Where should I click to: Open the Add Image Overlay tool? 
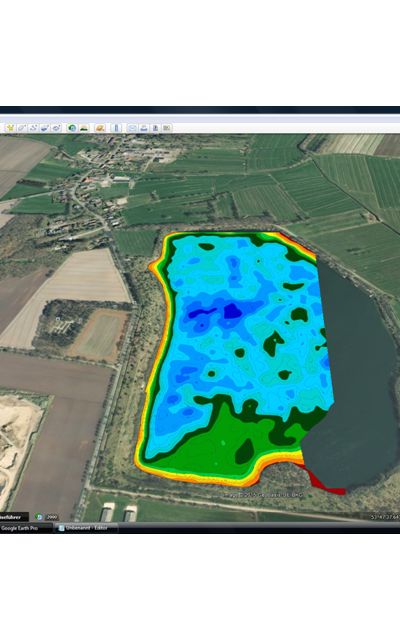44,128
